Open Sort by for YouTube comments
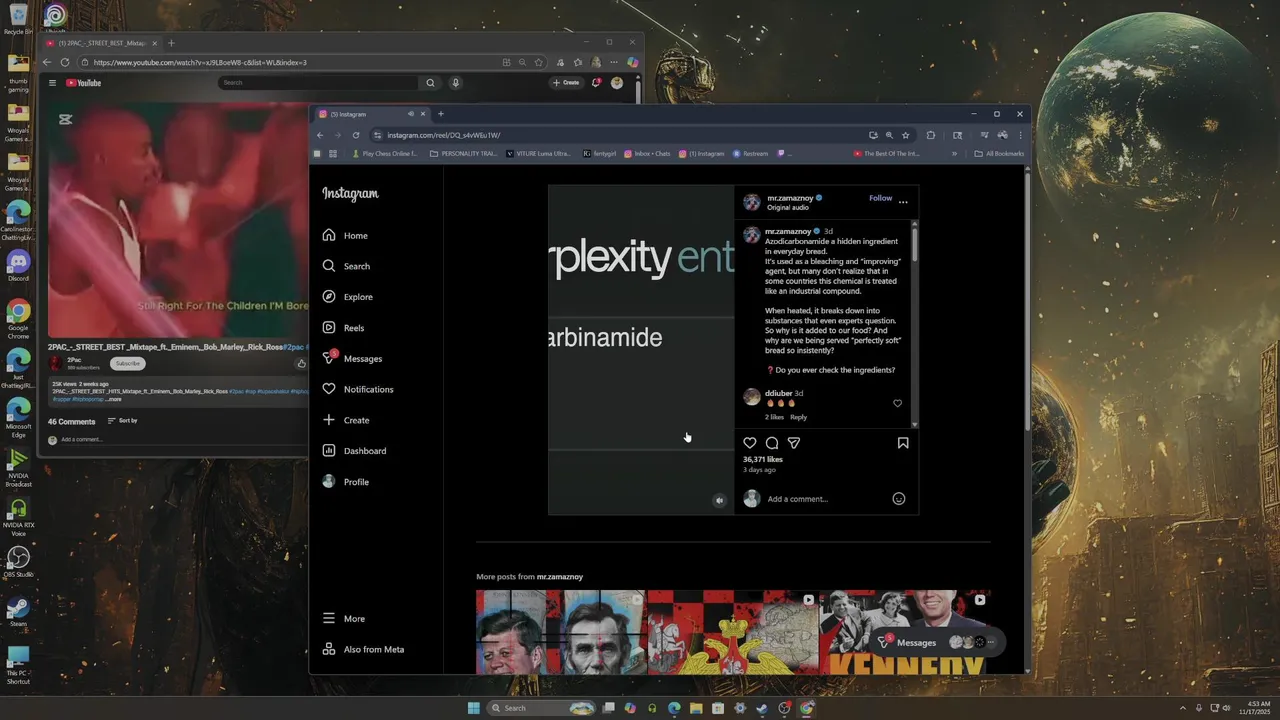This screenshot has width=1280, height=720. point(122,421)
